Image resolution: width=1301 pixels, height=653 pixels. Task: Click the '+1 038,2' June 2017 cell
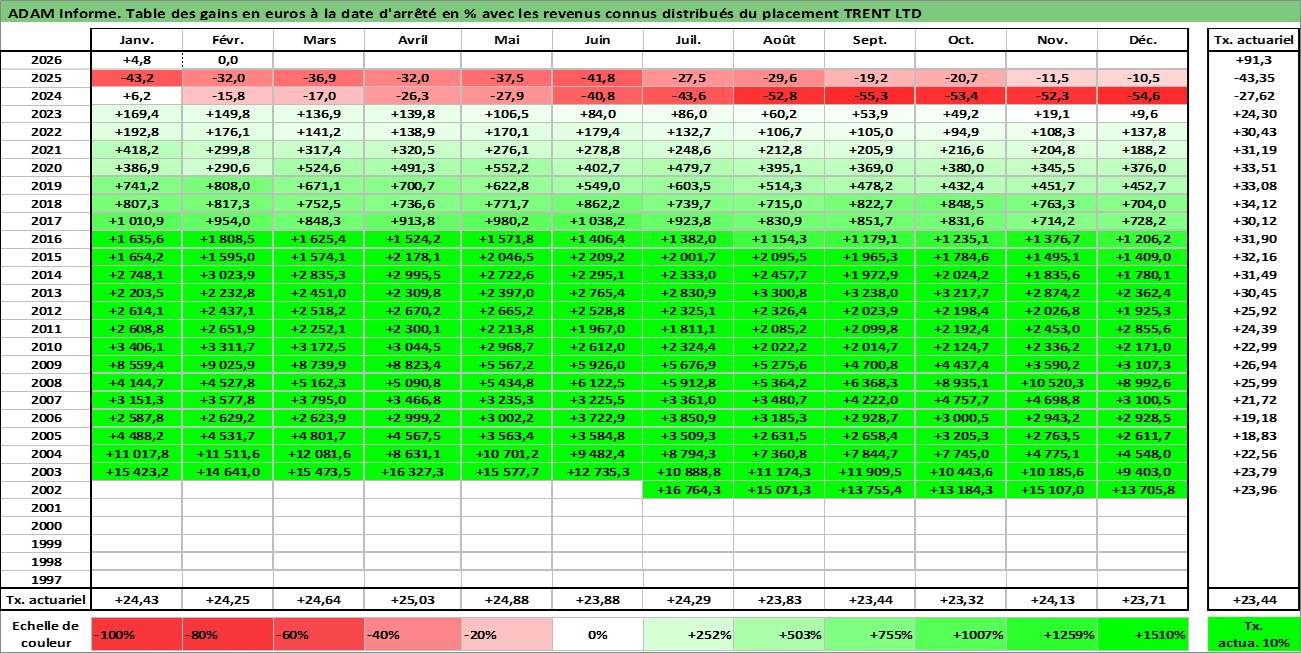pyautogui.click(x=597, y=221)
